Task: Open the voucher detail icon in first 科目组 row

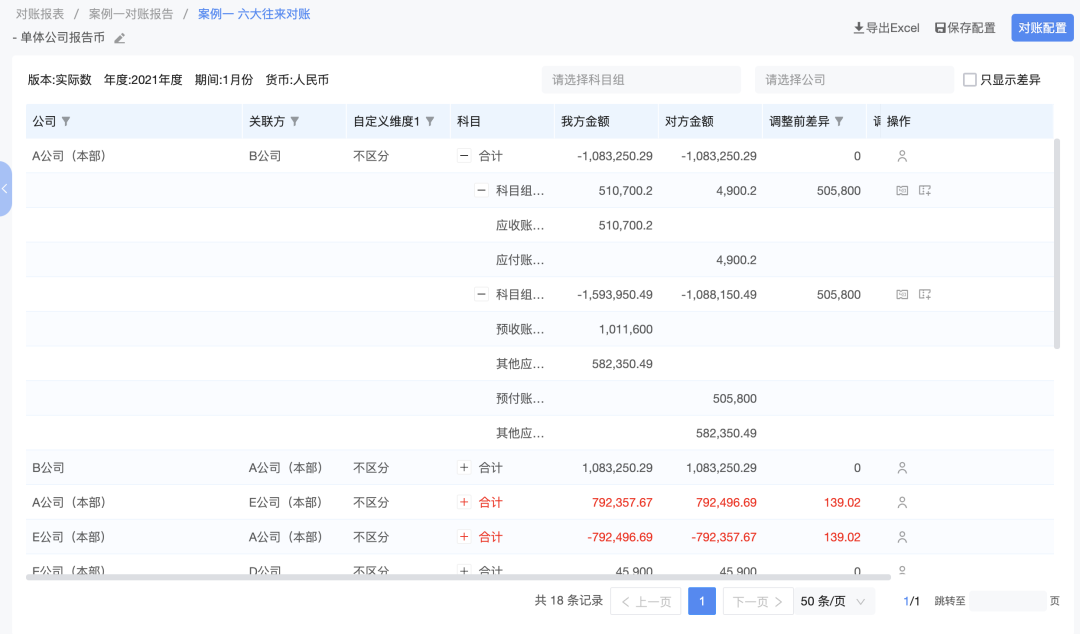Action: (x=902, y=189)
